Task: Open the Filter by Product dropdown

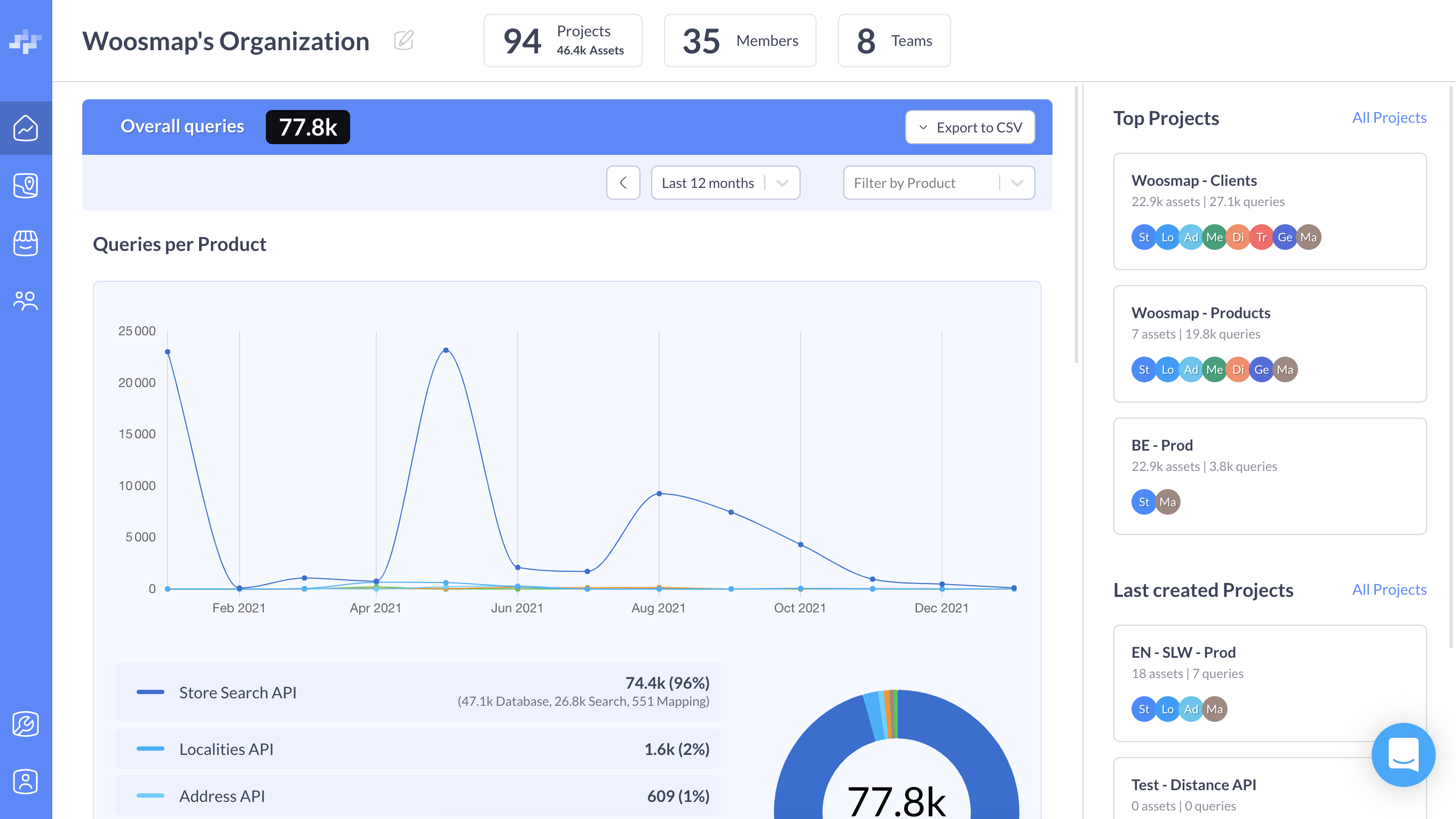Action: tap(938, 183)
